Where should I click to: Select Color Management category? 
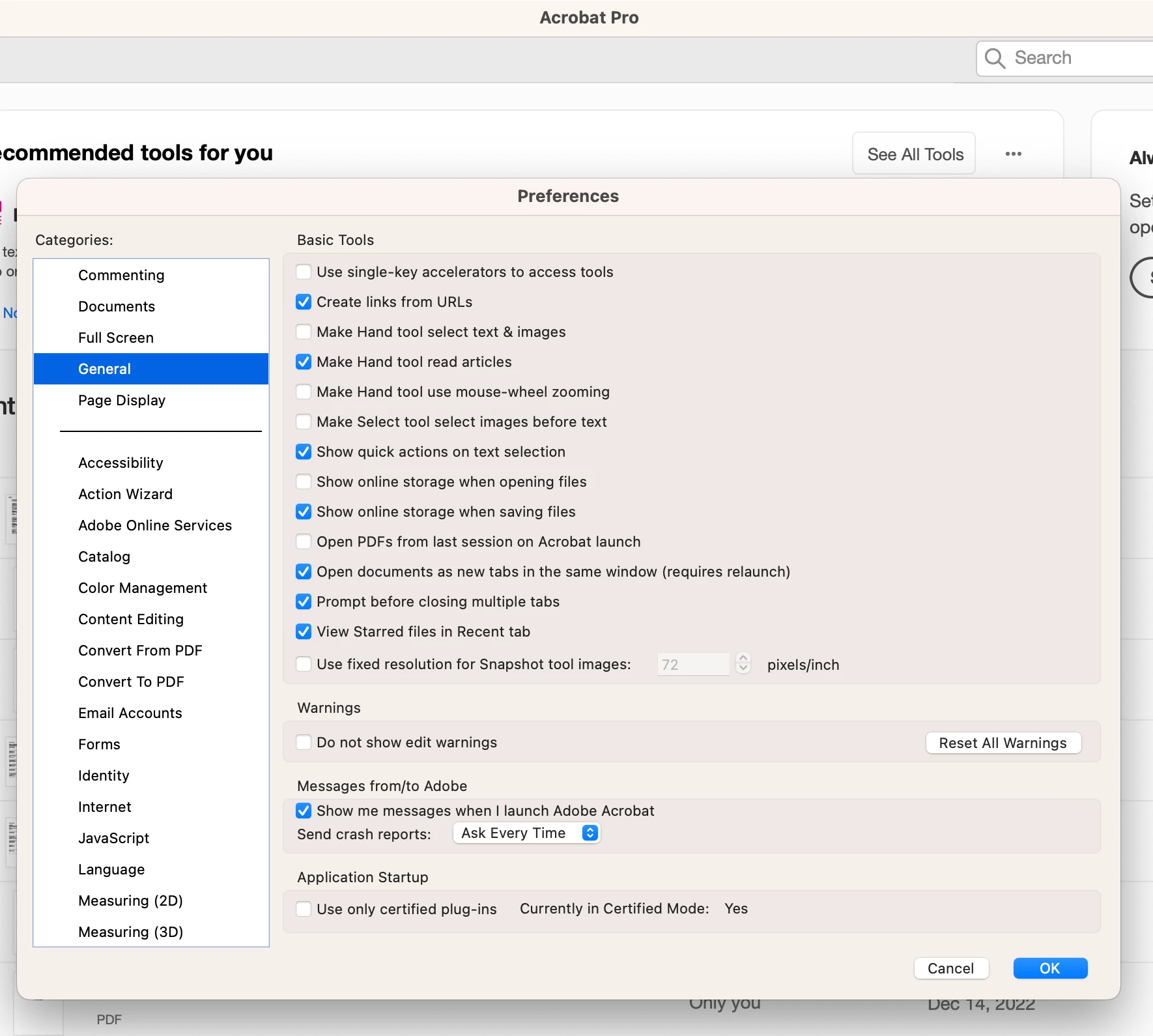[x=151, y=588]
